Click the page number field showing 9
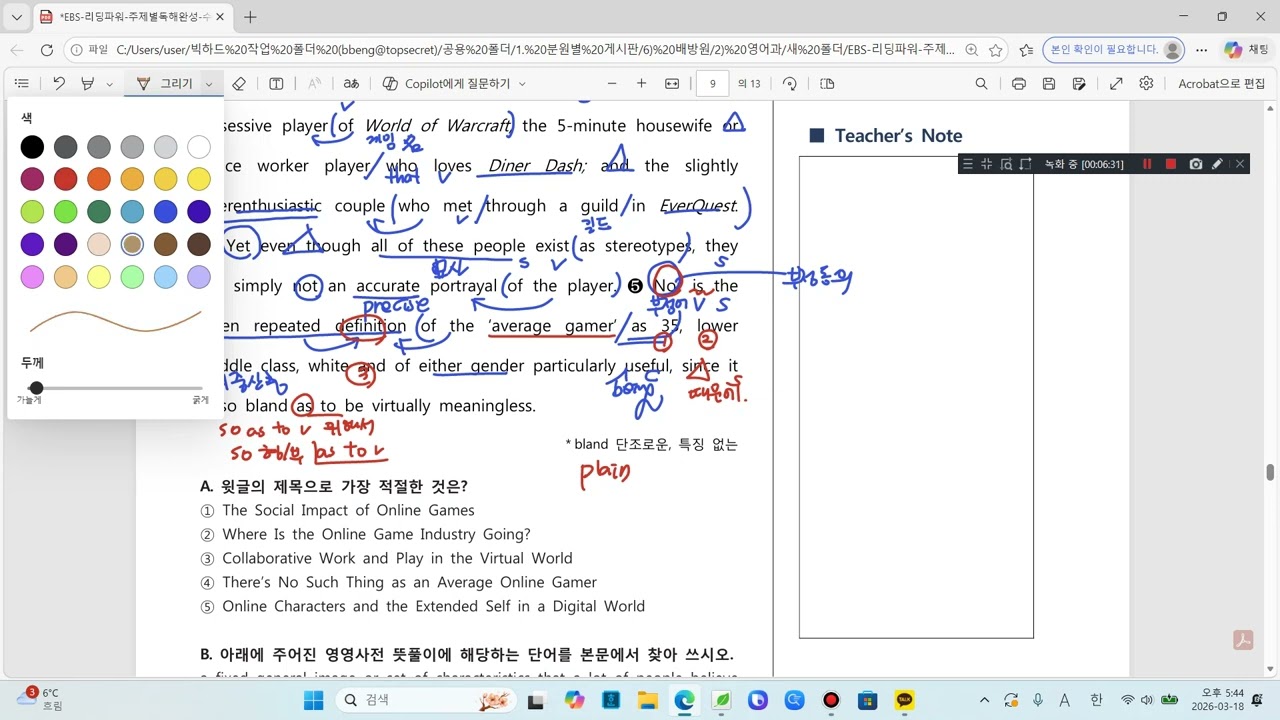The width and height of the screenshot is (1280, 720). click(x=713, y=84)
